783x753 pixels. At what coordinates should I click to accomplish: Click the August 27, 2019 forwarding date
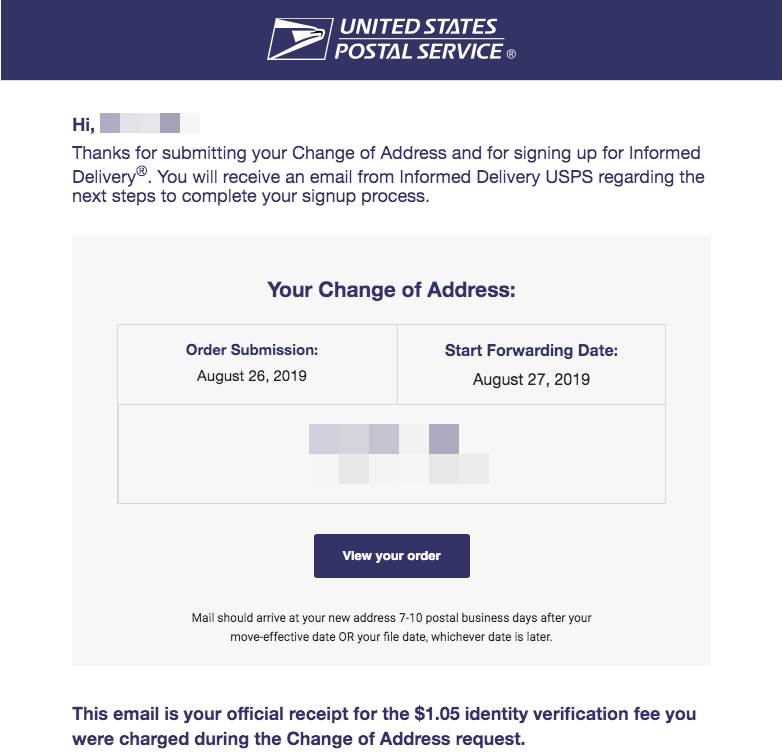tap(531, 380)
